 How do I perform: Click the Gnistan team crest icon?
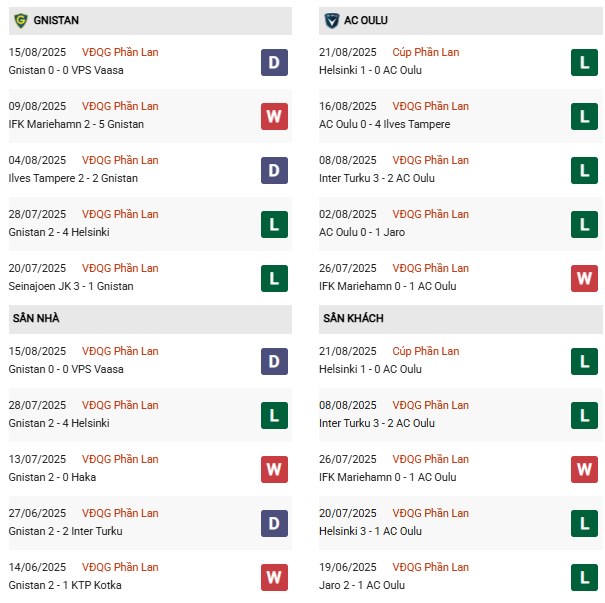tap(21, 20)
